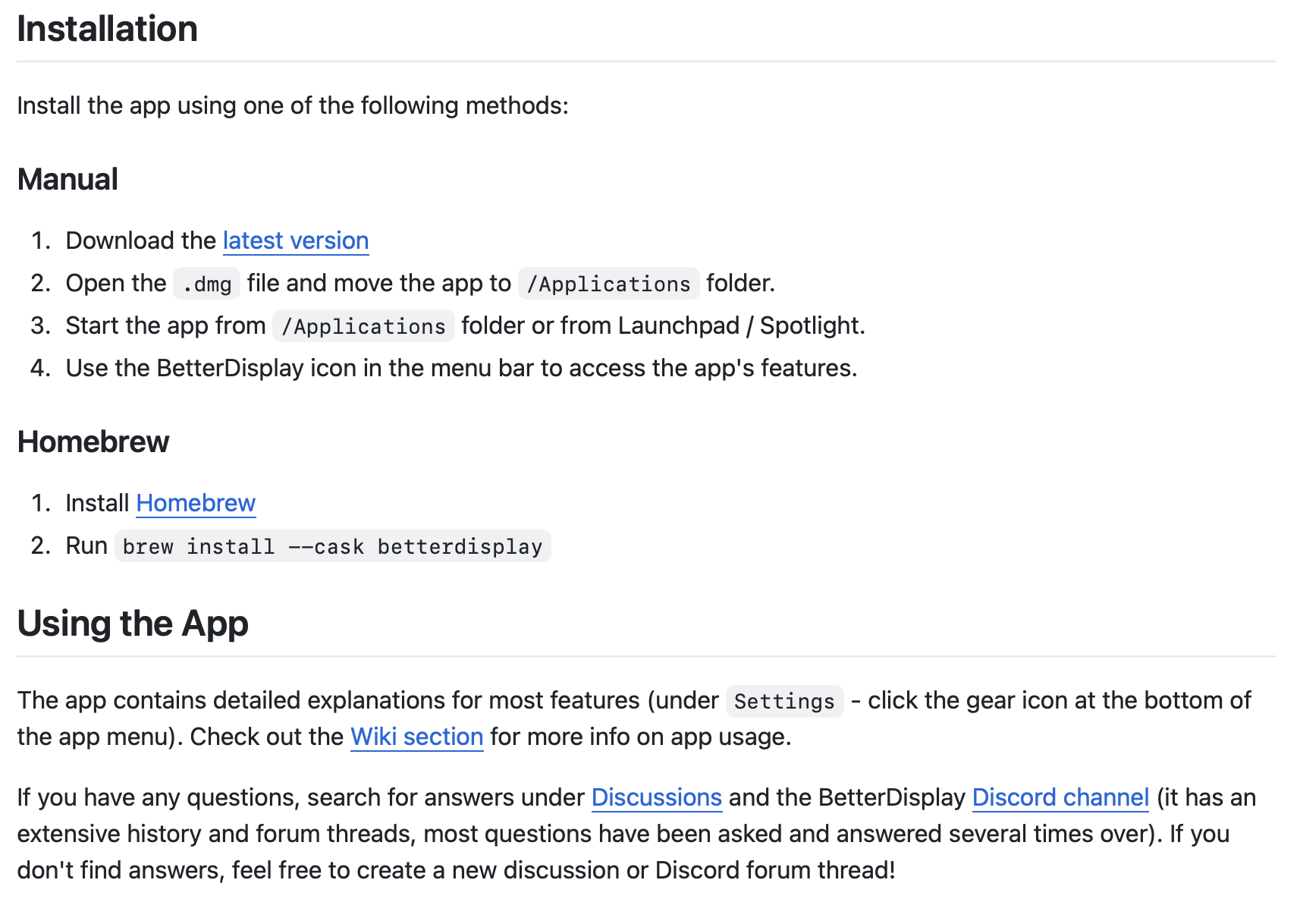This screenshot has height=924, width=1300.
Task: Click the Manual subheading
Action: coord(68,180)
